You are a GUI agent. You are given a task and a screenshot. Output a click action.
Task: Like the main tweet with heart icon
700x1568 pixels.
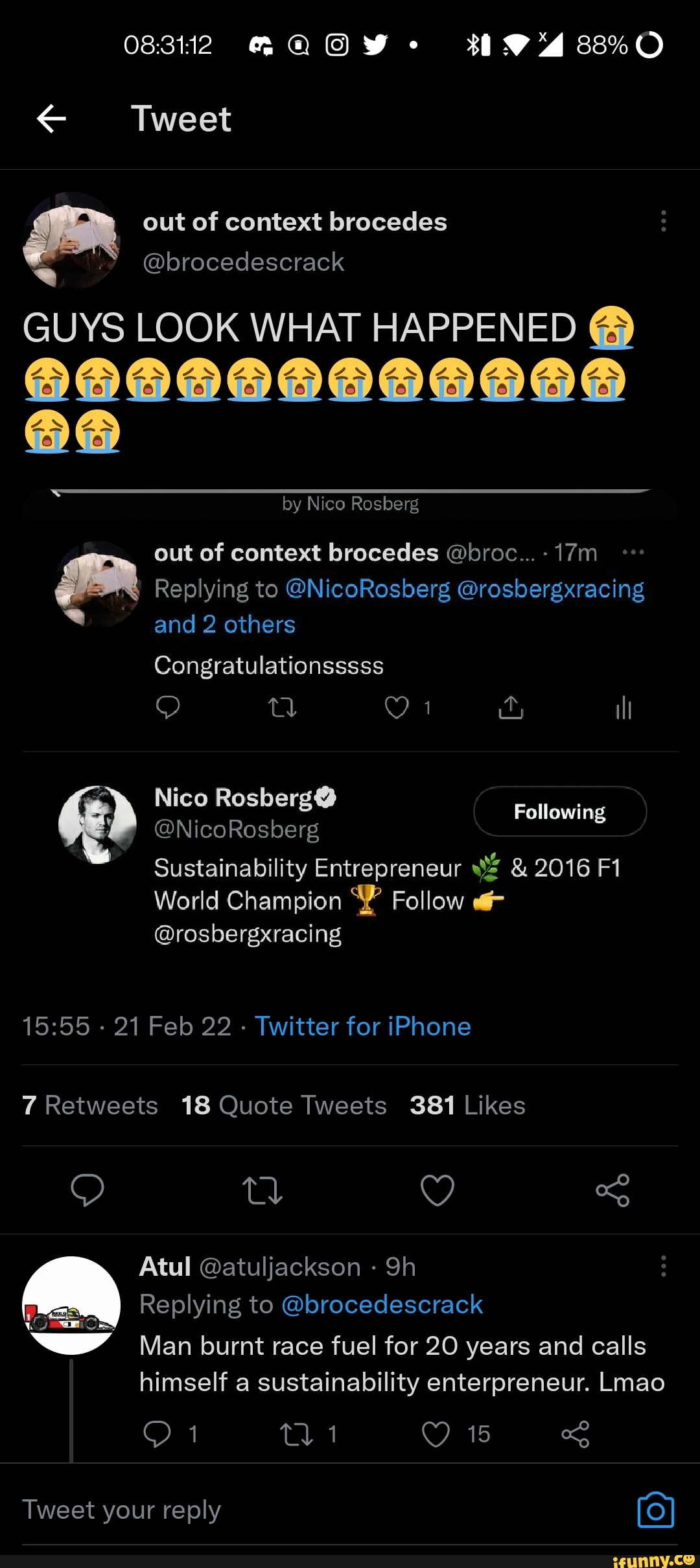(437, 1190)
